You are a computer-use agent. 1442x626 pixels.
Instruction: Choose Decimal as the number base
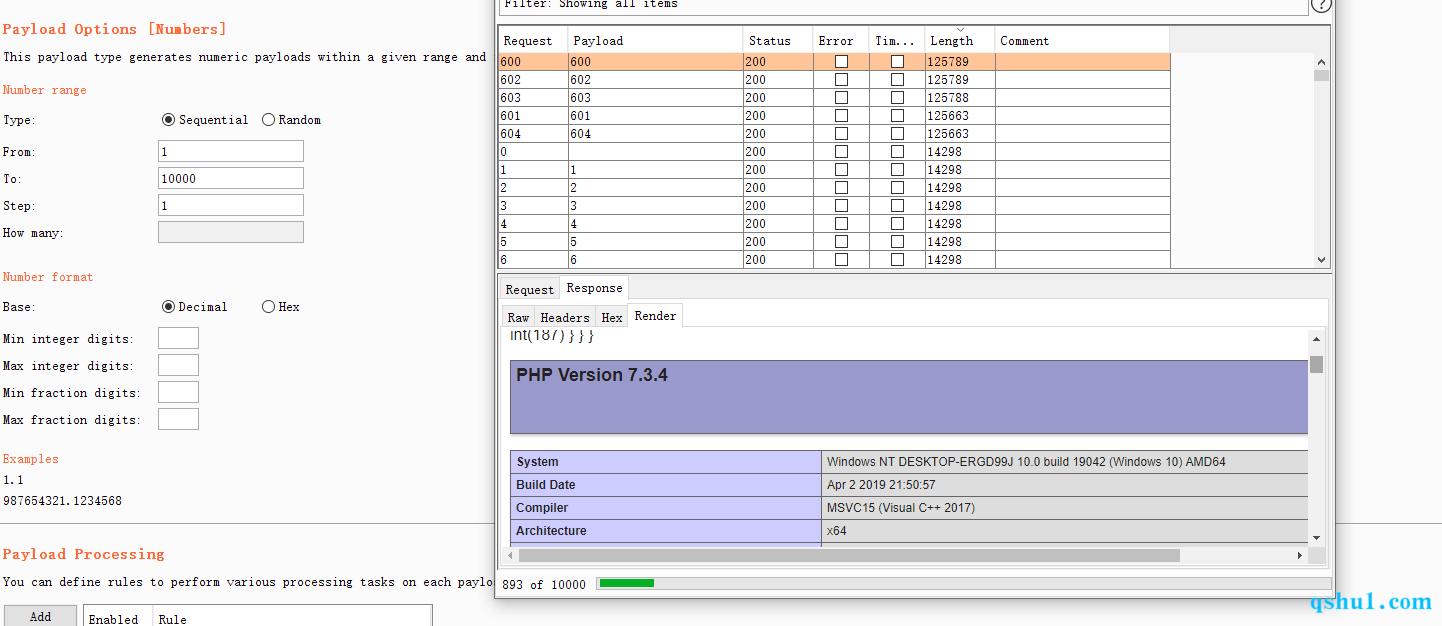[168, 307]
